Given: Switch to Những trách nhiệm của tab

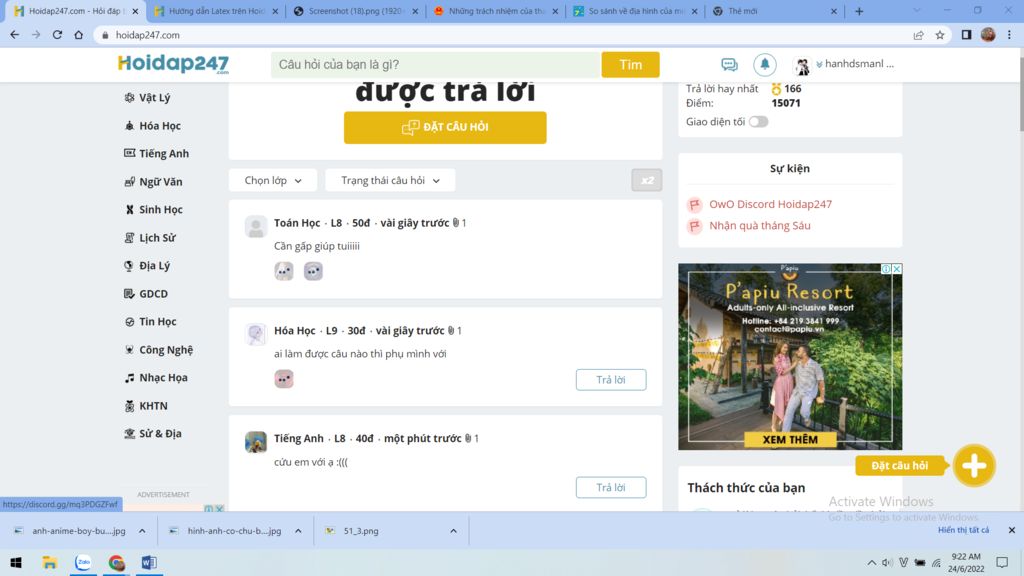Looking at the screenshot, I should [498, 11].
